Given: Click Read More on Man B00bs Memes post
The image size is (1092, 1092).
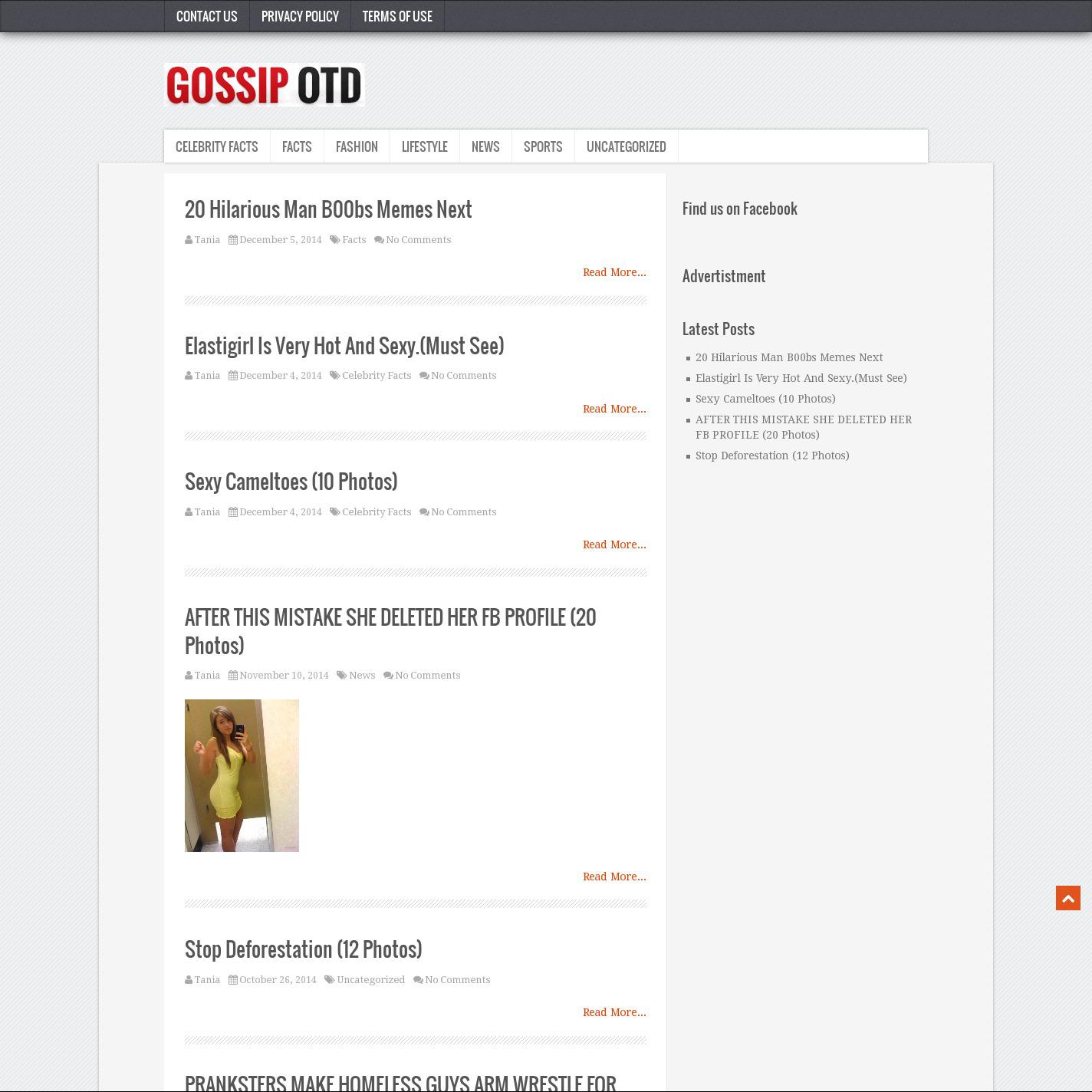Looking at the screenshot, I should tap(614, 272).
